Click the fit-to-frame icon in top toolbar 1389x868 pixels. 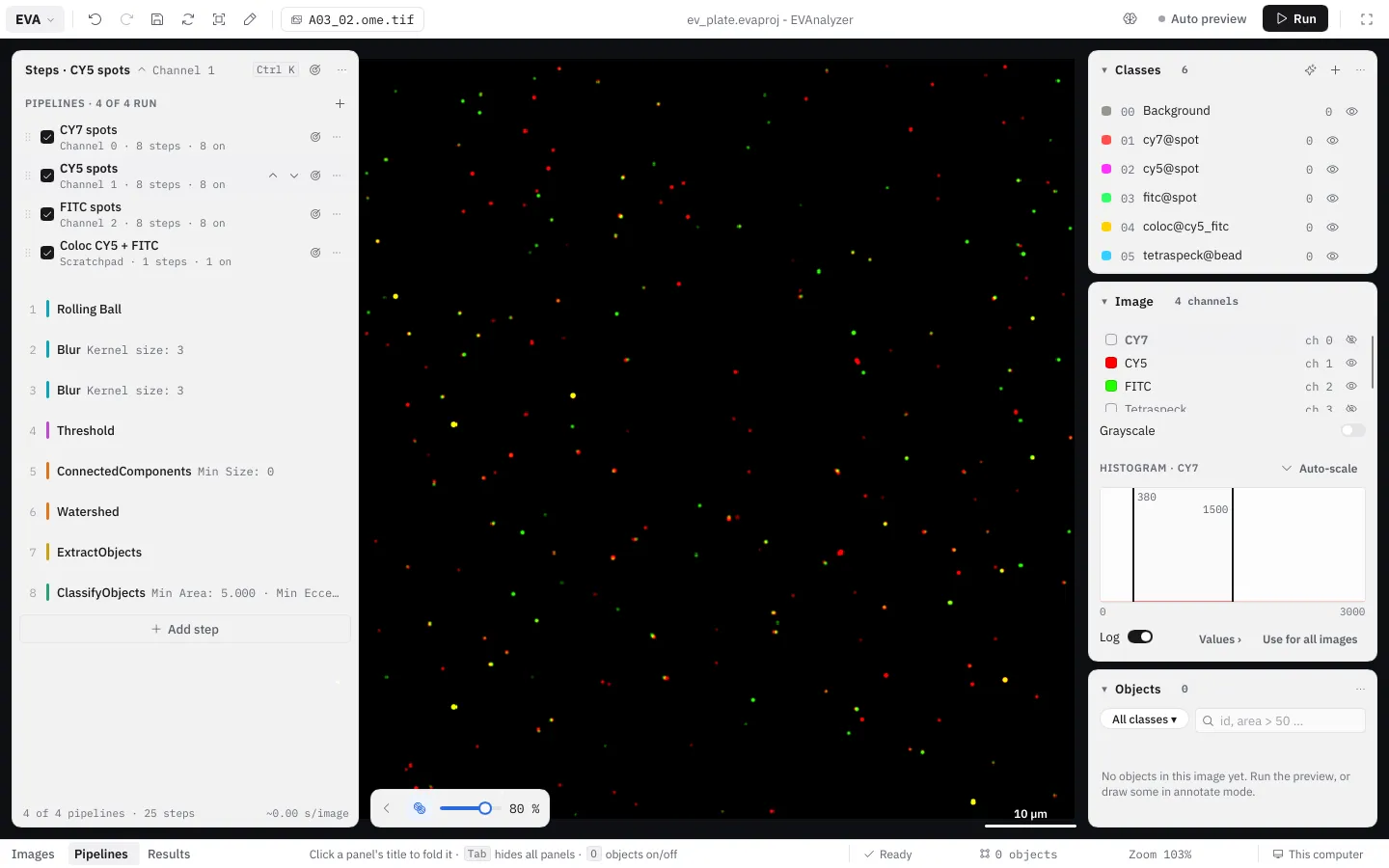[x=219, y=19]
